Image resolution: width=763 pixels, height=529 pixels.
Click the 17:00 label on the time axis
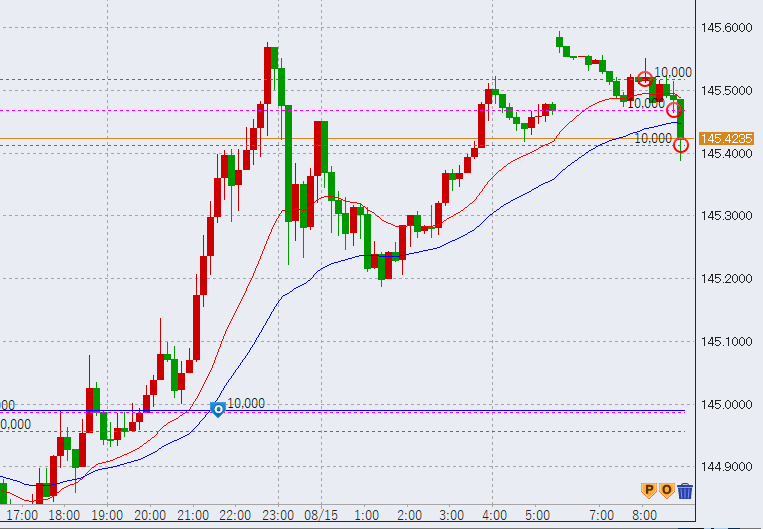[21, 515]
